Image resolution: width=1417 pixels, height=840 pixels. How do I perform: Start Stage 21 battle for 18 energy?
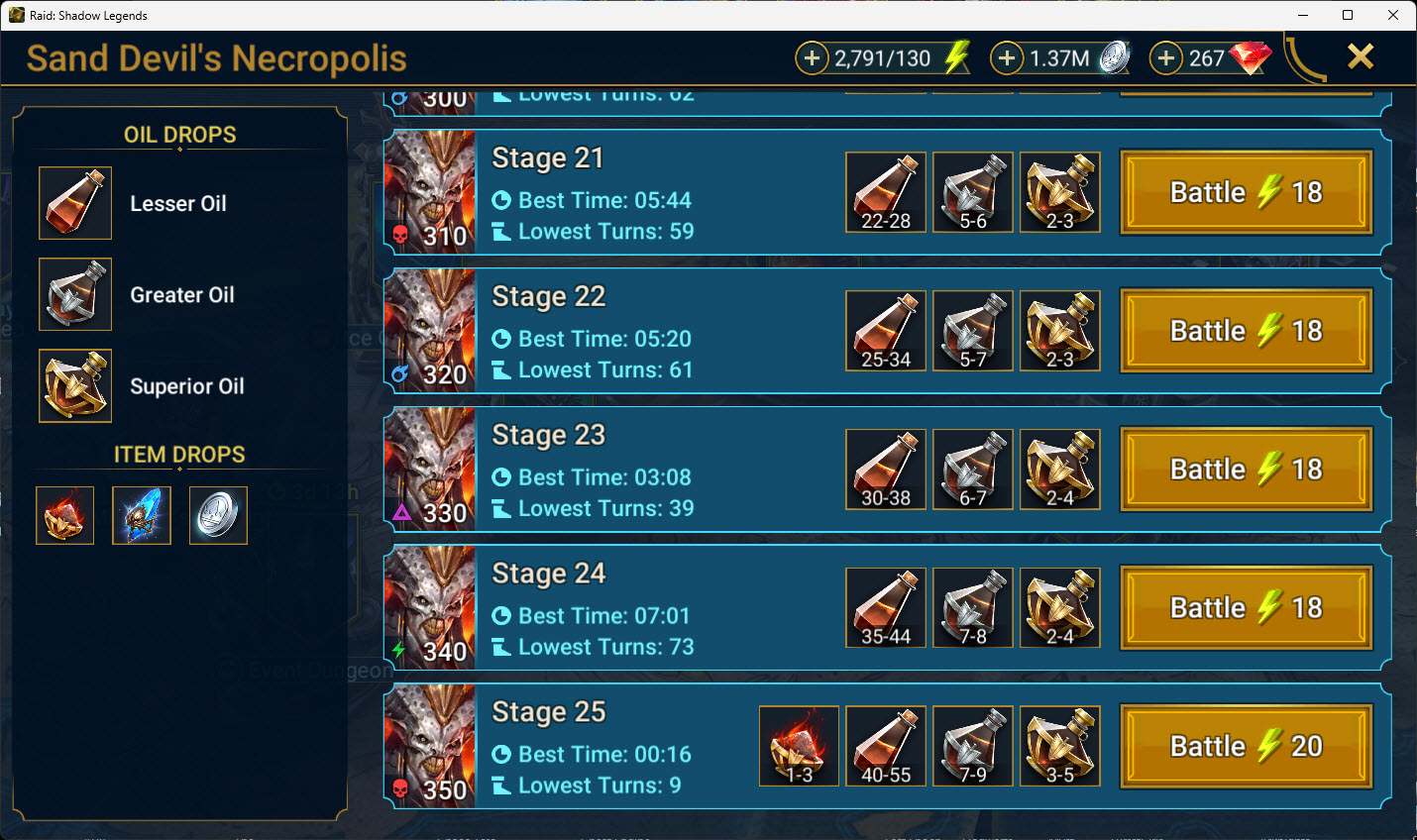coord(1247,192)
